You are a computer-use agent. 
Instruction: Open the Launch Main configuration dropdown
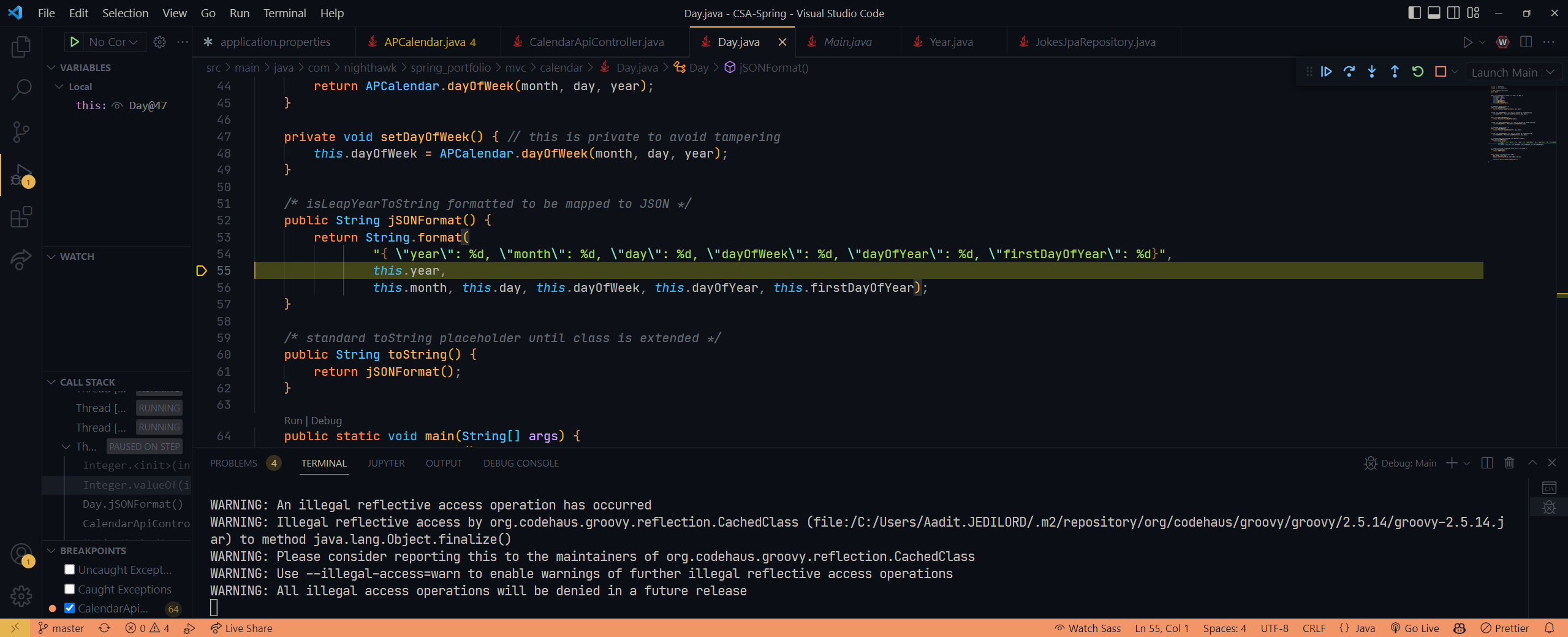[1513, 71]
